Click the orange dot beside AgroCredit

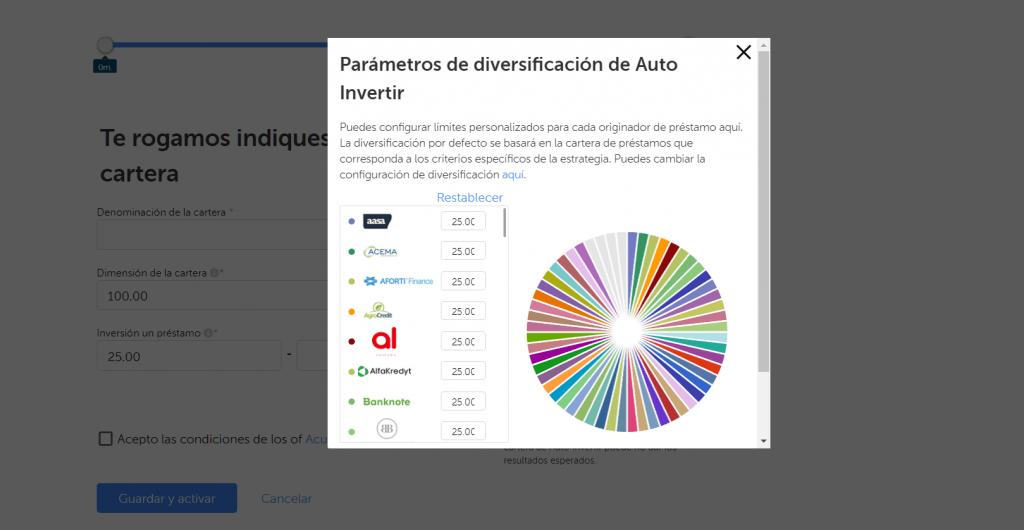point(351,312)
